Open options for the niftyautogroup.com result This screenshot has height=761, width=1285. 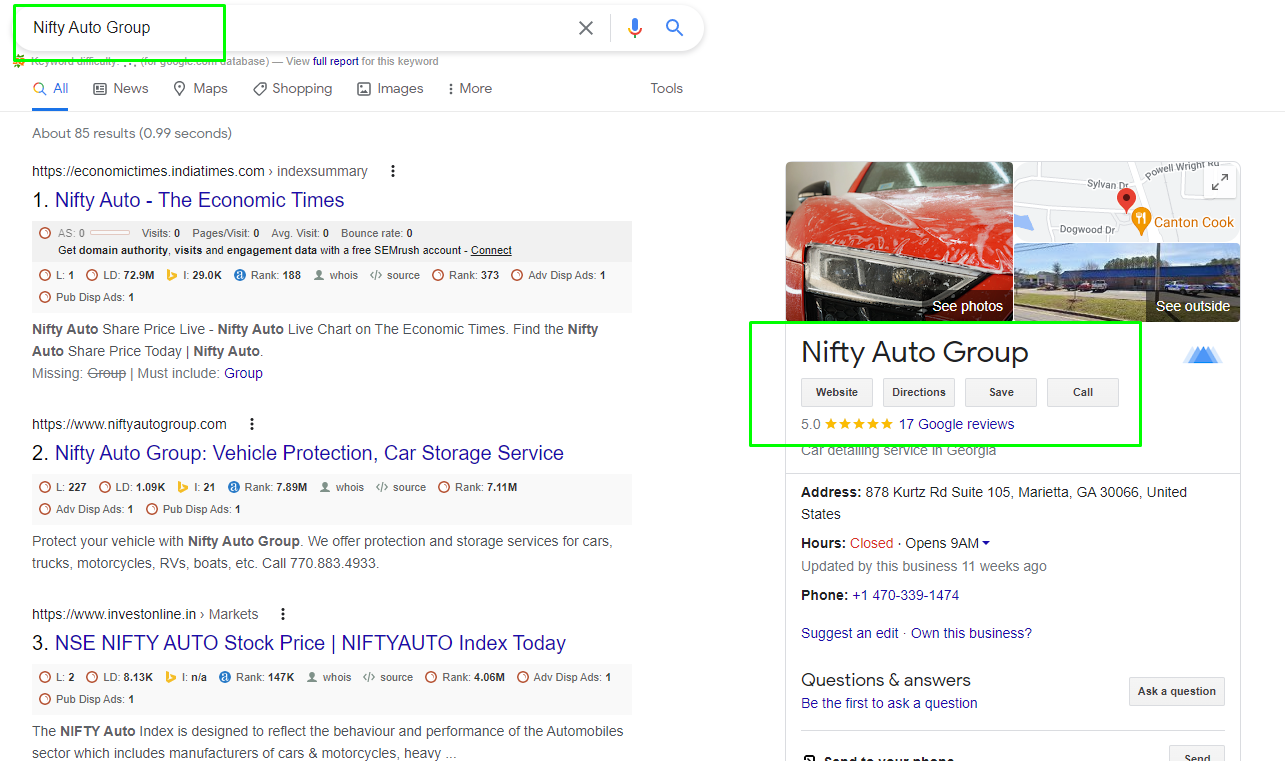252,424
